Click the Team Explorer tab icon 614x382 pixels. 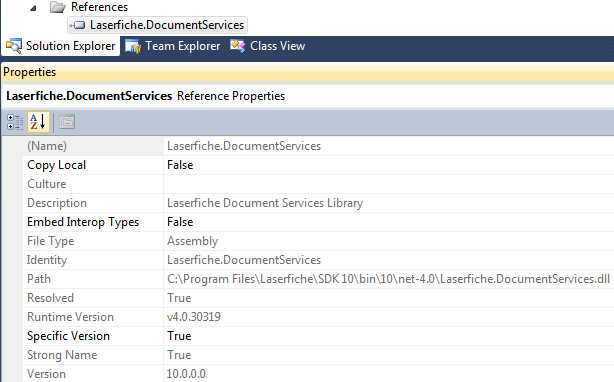[133, 47]
